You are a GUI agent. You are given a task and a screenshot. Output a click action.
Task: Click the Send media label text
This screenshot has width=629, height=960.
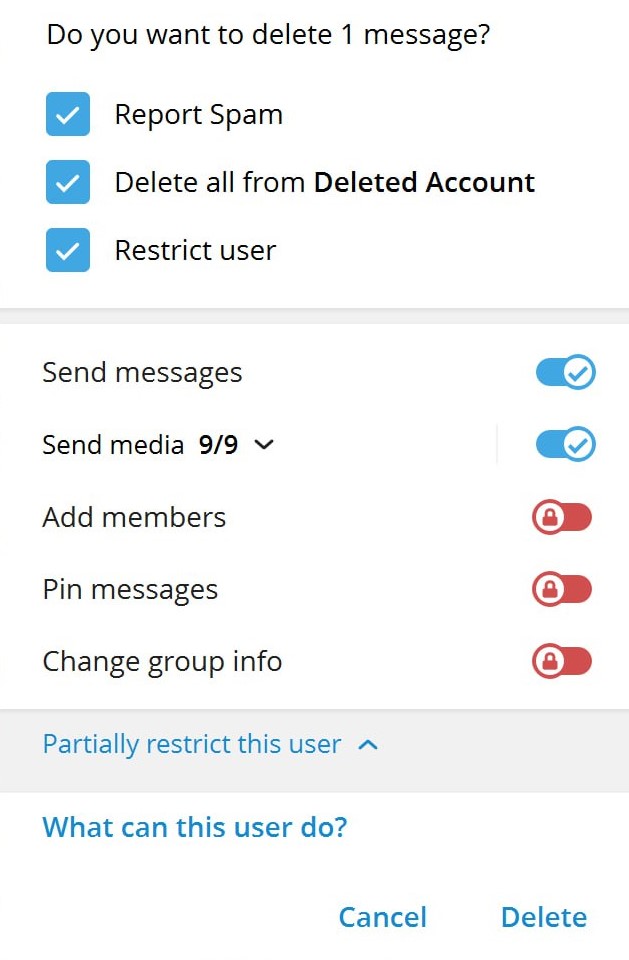pos(113,445)
